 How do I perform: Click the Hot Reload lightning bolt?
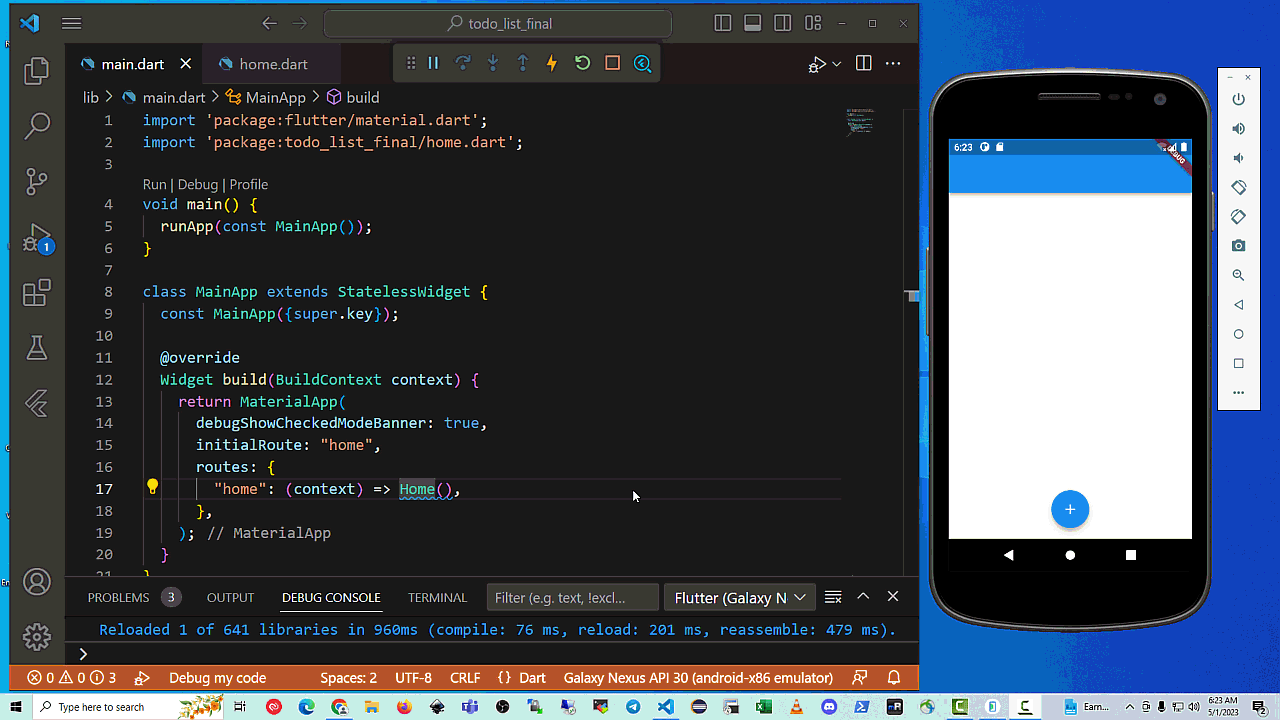(552, 64)
